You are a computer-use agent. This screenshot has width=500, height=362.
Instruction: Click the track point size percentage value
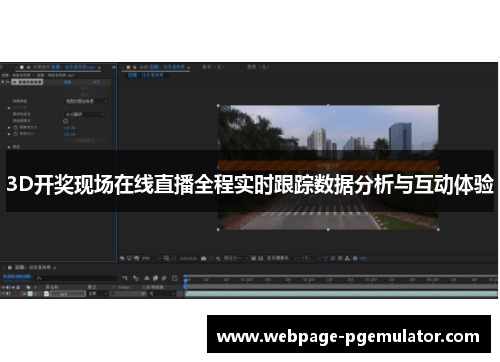tap(69, 128)
